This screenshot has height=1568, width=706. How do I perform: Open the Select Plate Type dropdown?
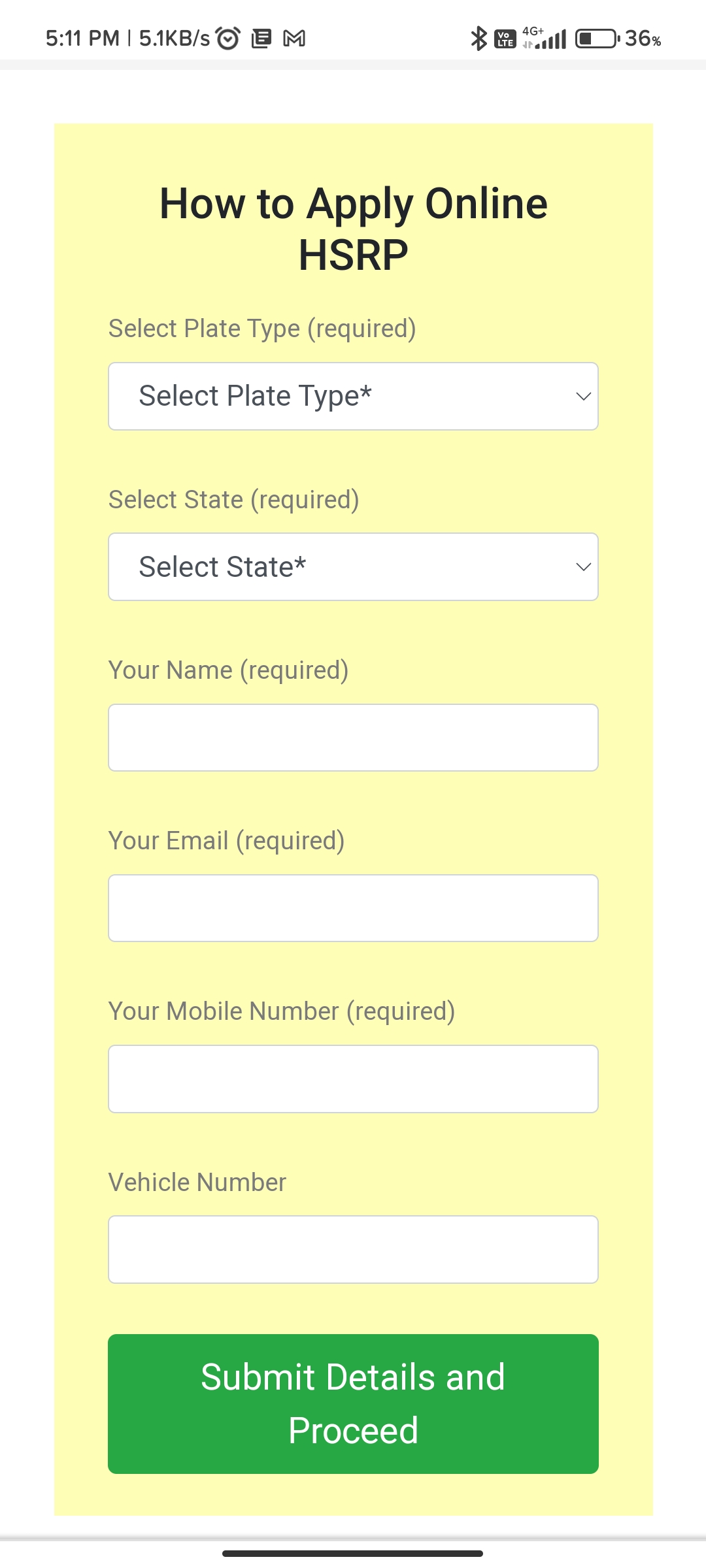(x=353, y=397)
